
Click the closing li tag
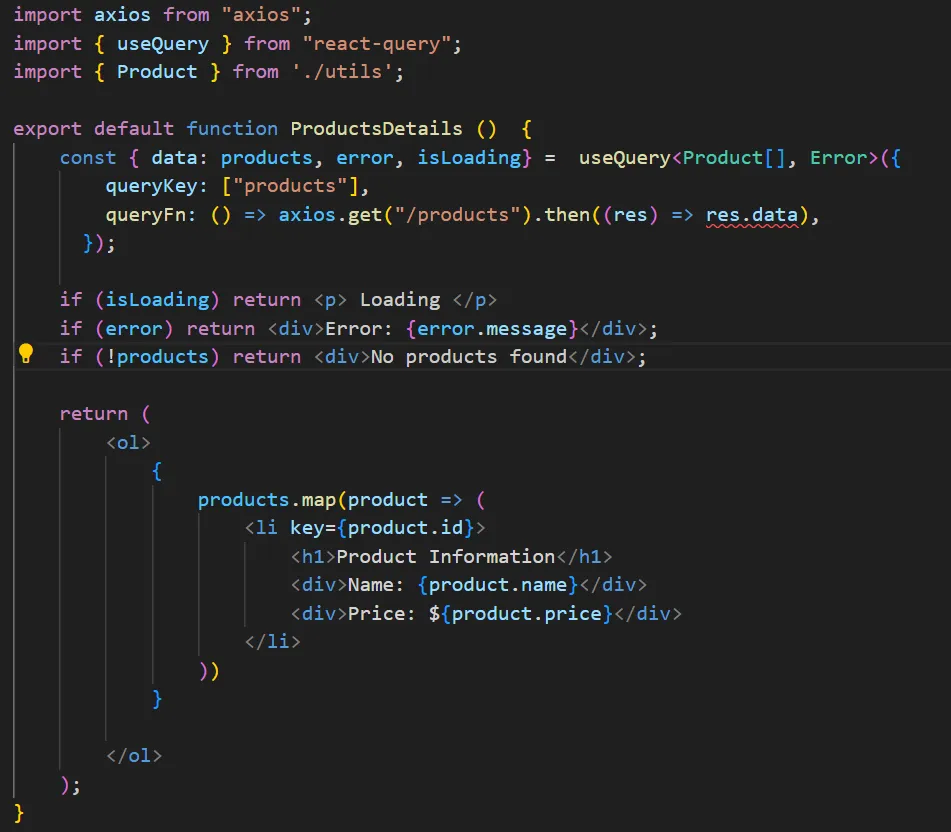pyautogui.click(x=272, y=641)
